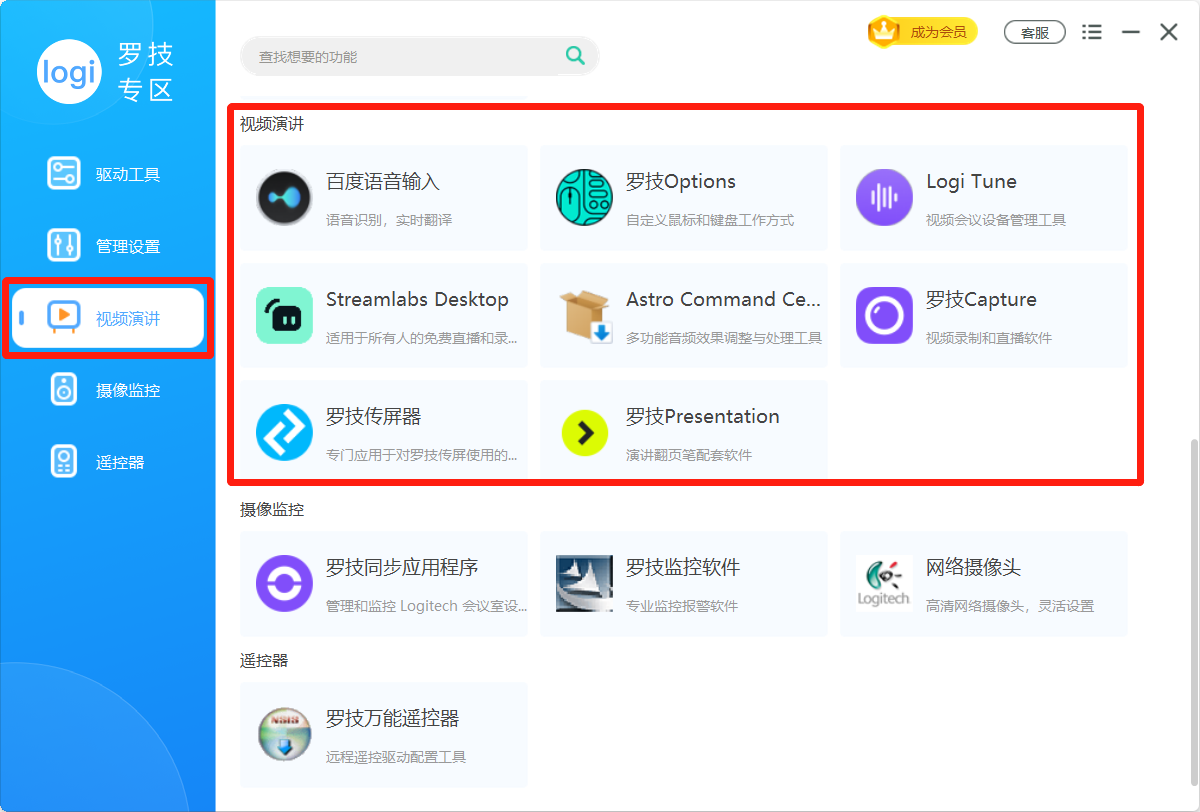
Task: Click the 百度语音输入 app icon
Action: (284, 198)
